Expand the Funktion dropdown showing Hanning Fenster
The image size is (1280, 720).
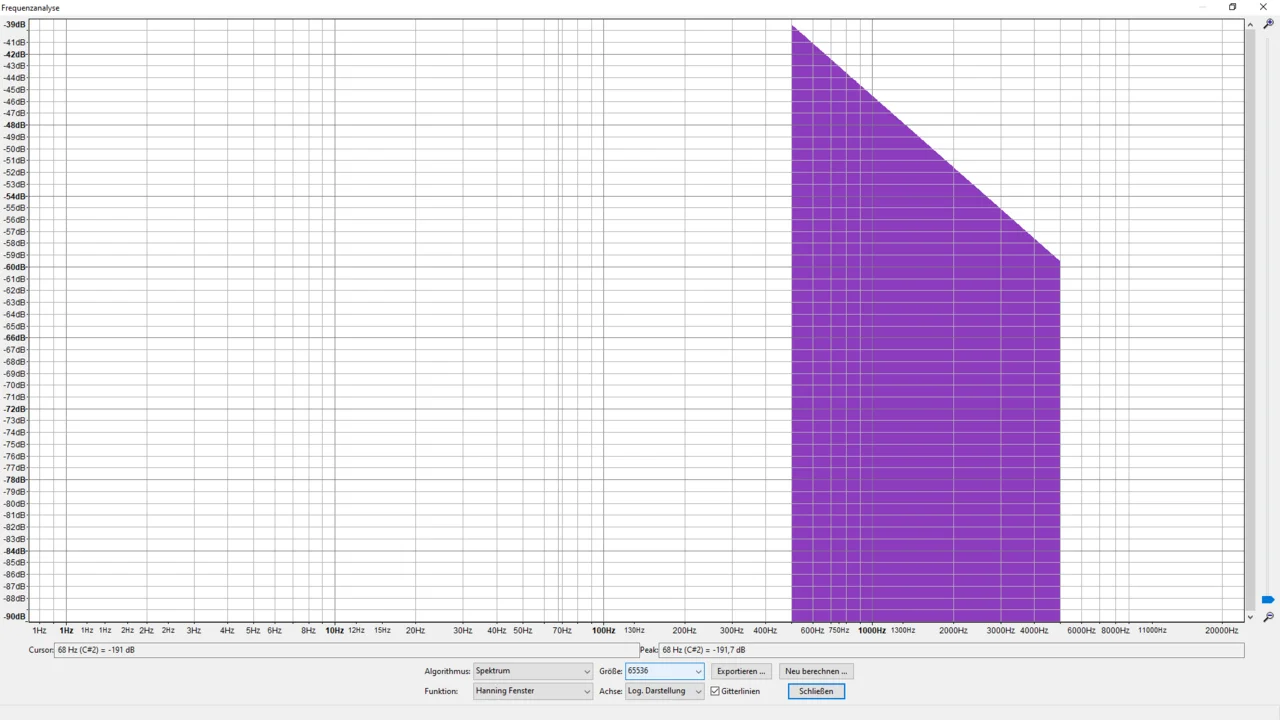[x=532, y=691]
